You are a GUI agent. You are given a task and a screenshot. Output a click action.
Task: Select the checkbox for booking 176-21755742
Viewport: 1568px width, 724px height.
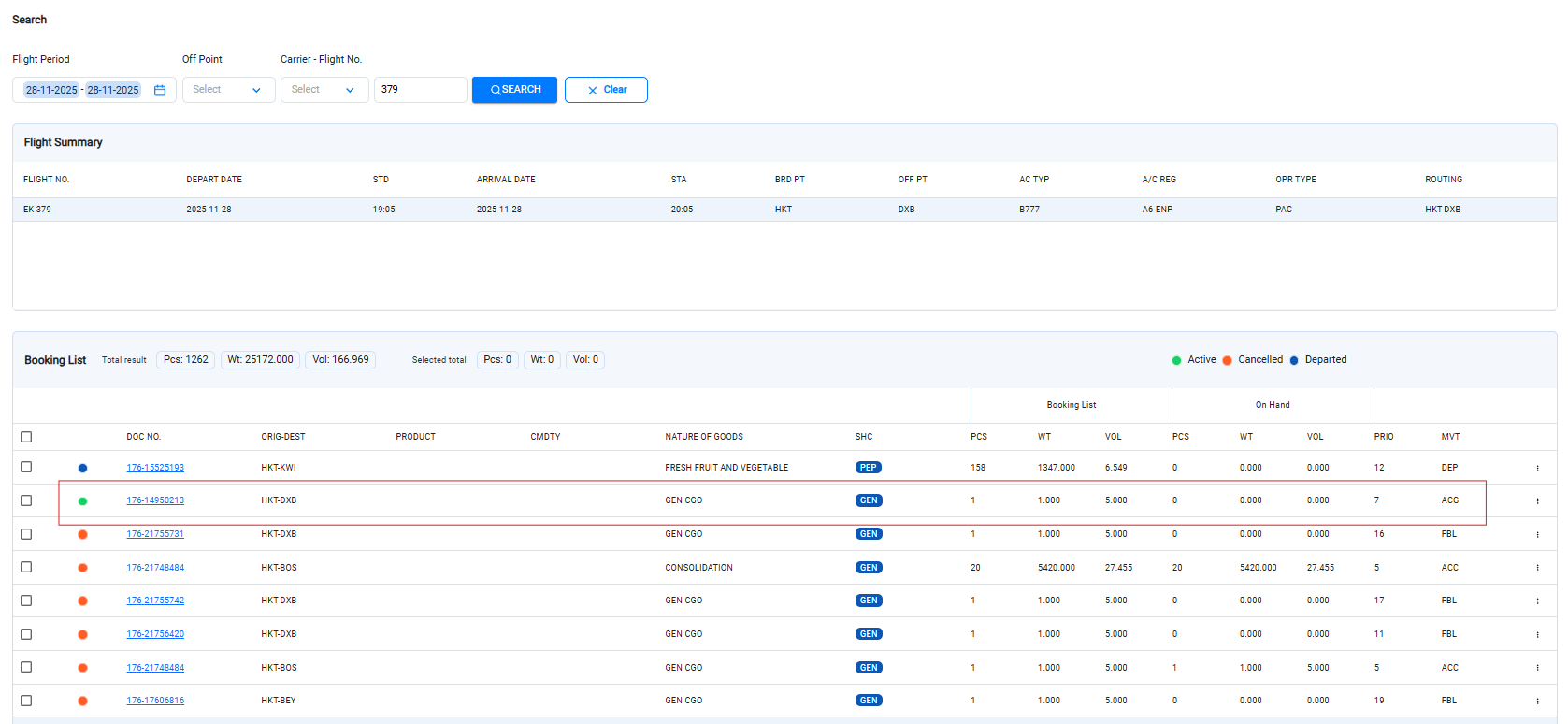click(x=26, y=601)
